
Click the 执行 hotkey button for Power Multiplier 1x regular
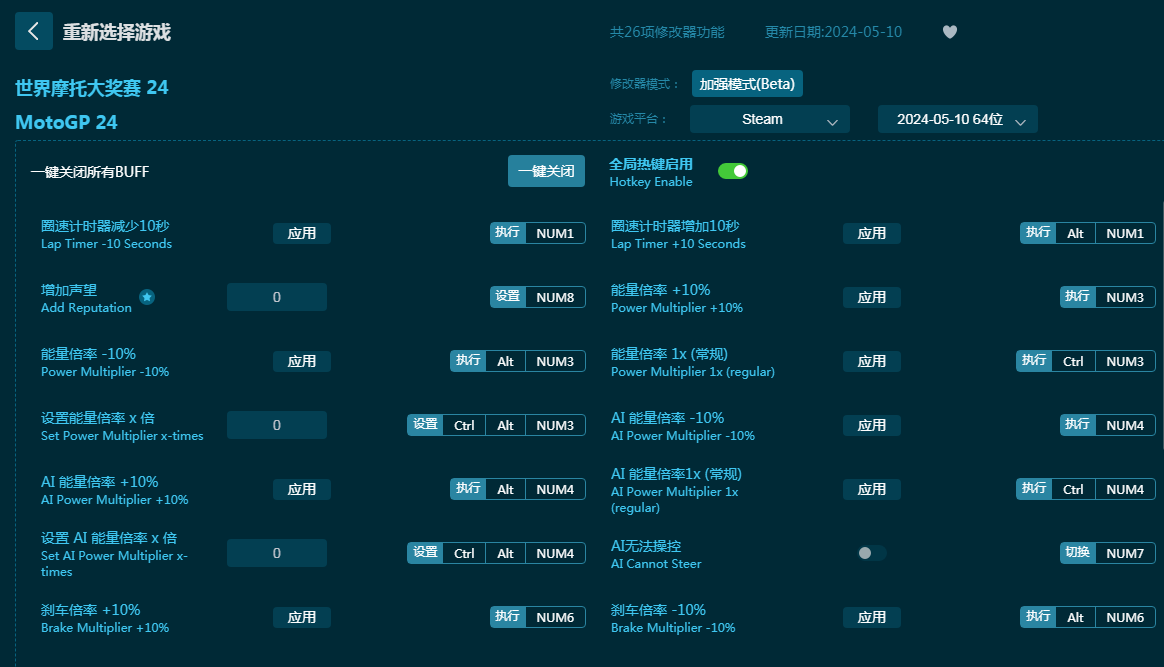(x=1034, y=361)
